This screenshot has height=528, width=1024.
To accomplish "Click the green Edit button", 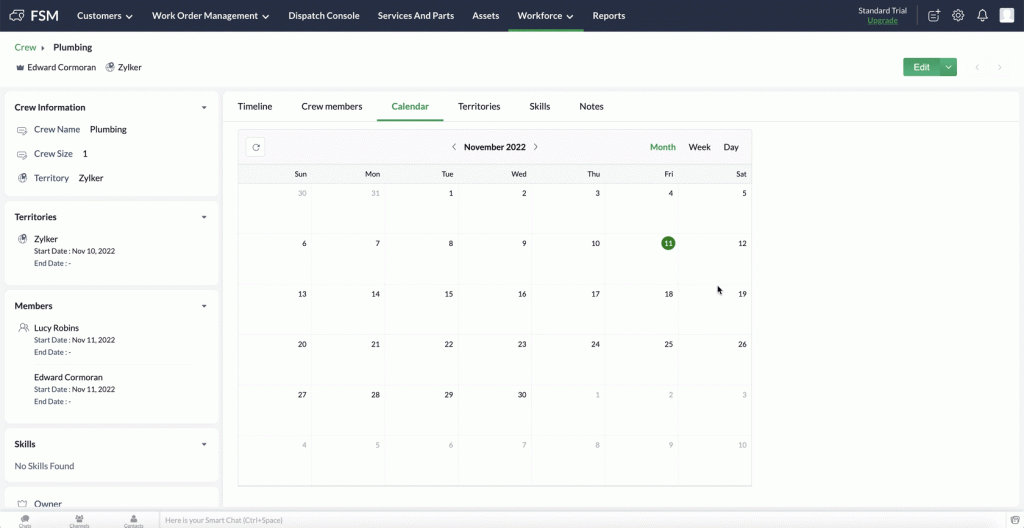I will (921, 67).
